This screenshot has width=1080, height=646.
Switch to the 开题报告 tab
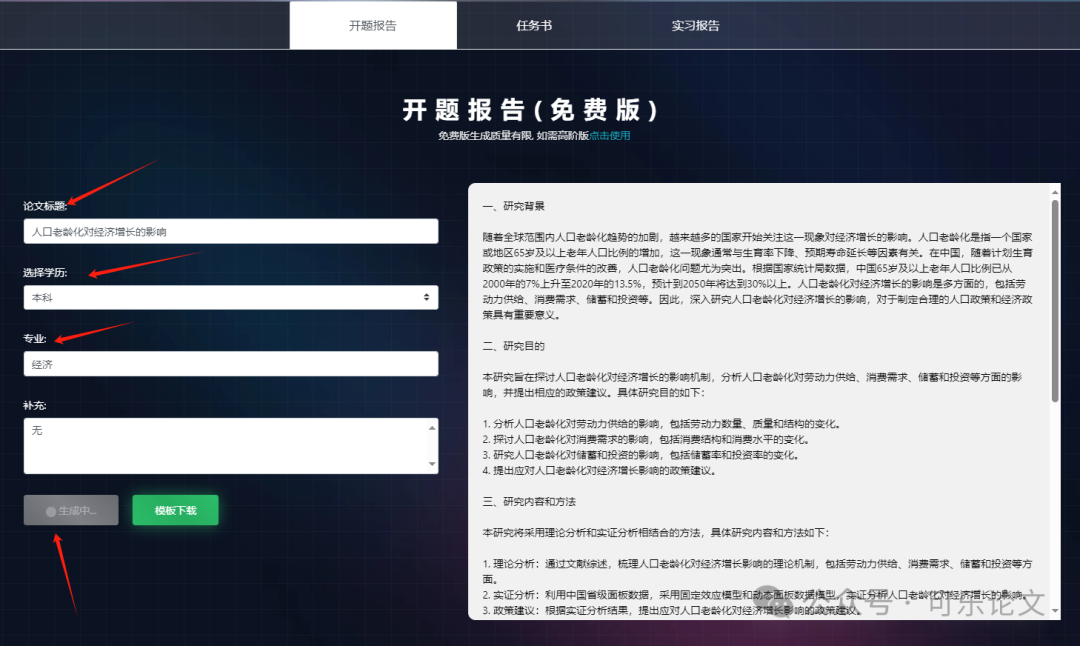click(372, 25)
